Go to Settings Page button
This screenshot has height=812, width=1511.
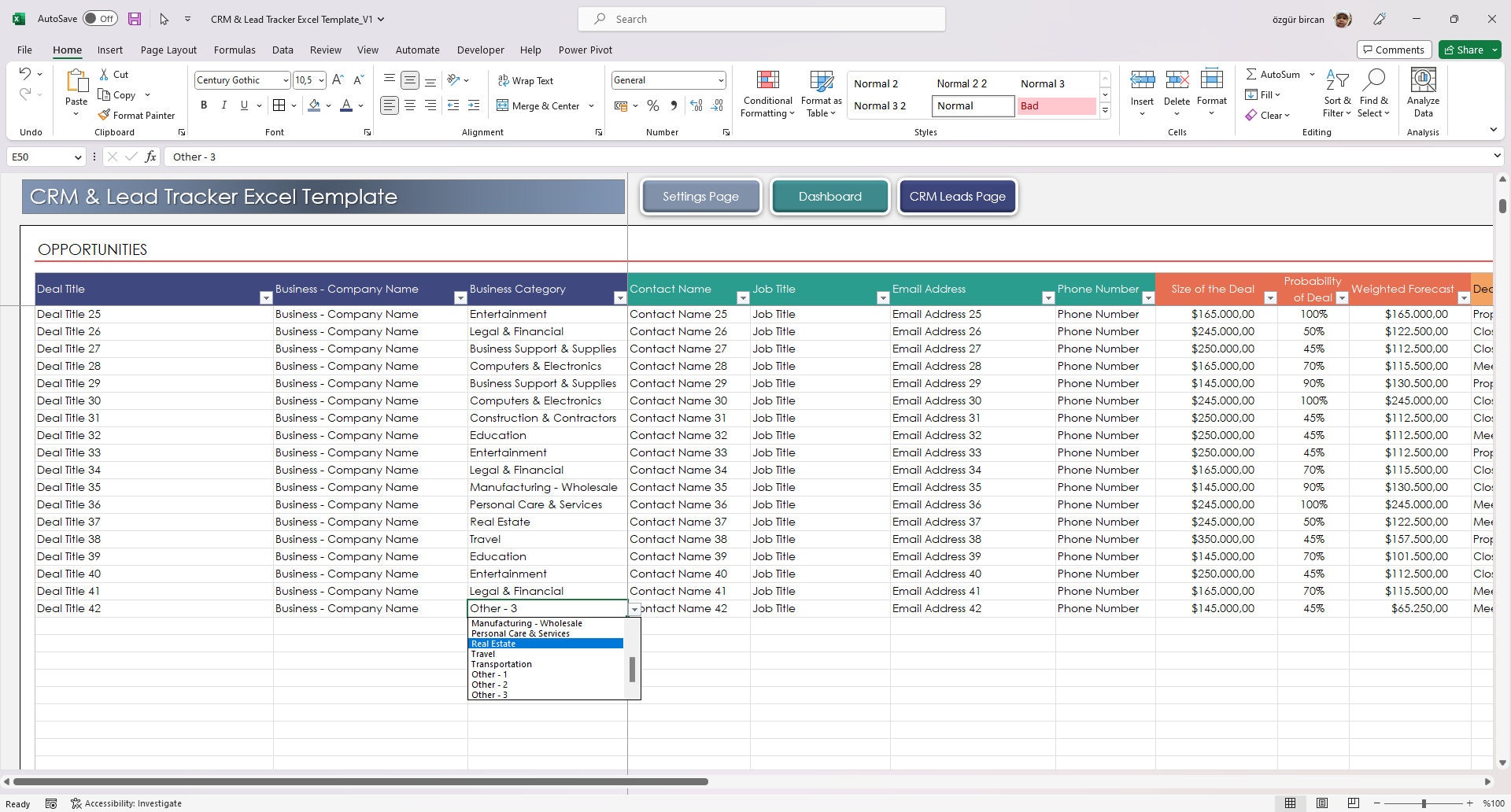(700, 197)
